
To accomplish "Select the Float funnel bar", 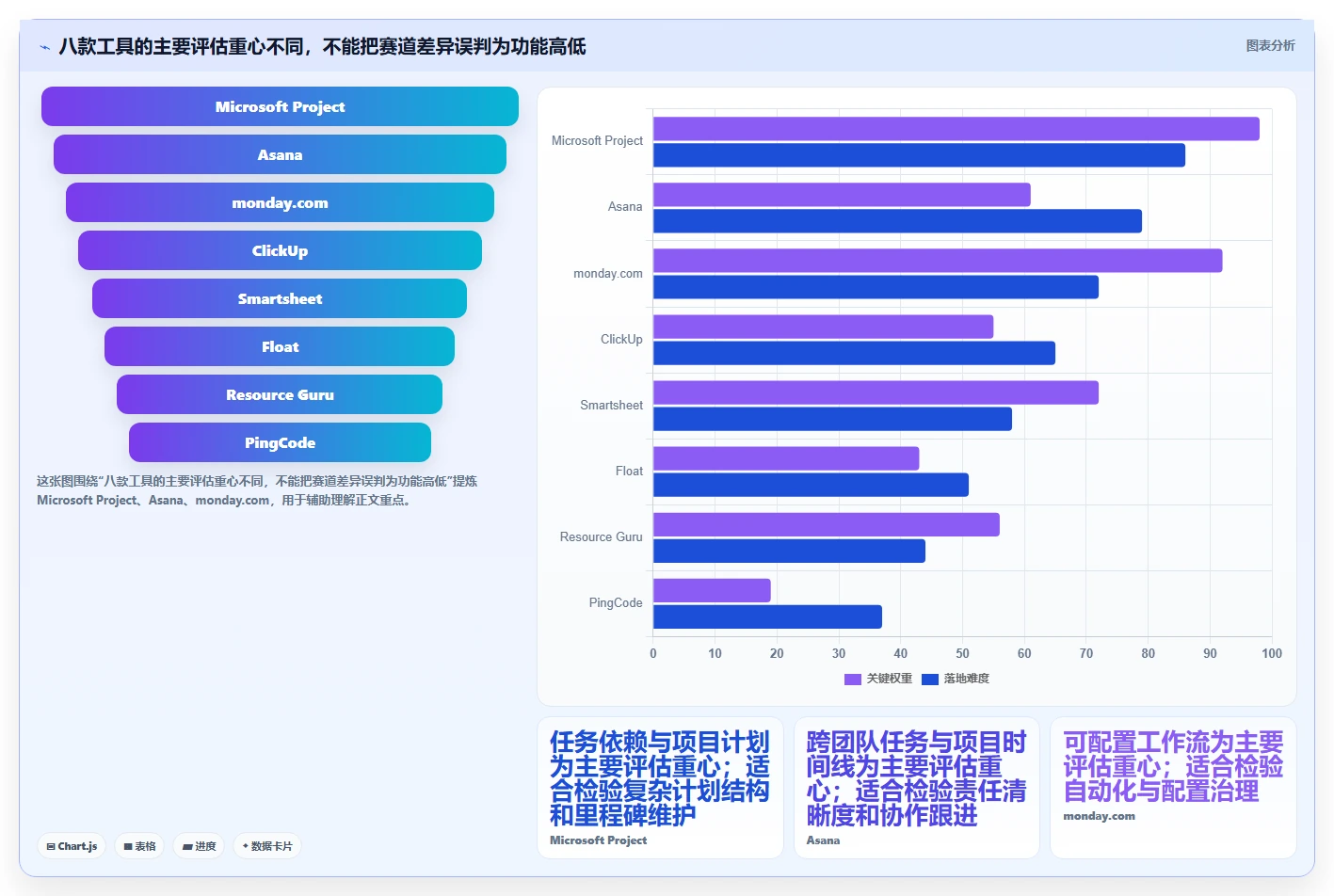I will (280, 346).
